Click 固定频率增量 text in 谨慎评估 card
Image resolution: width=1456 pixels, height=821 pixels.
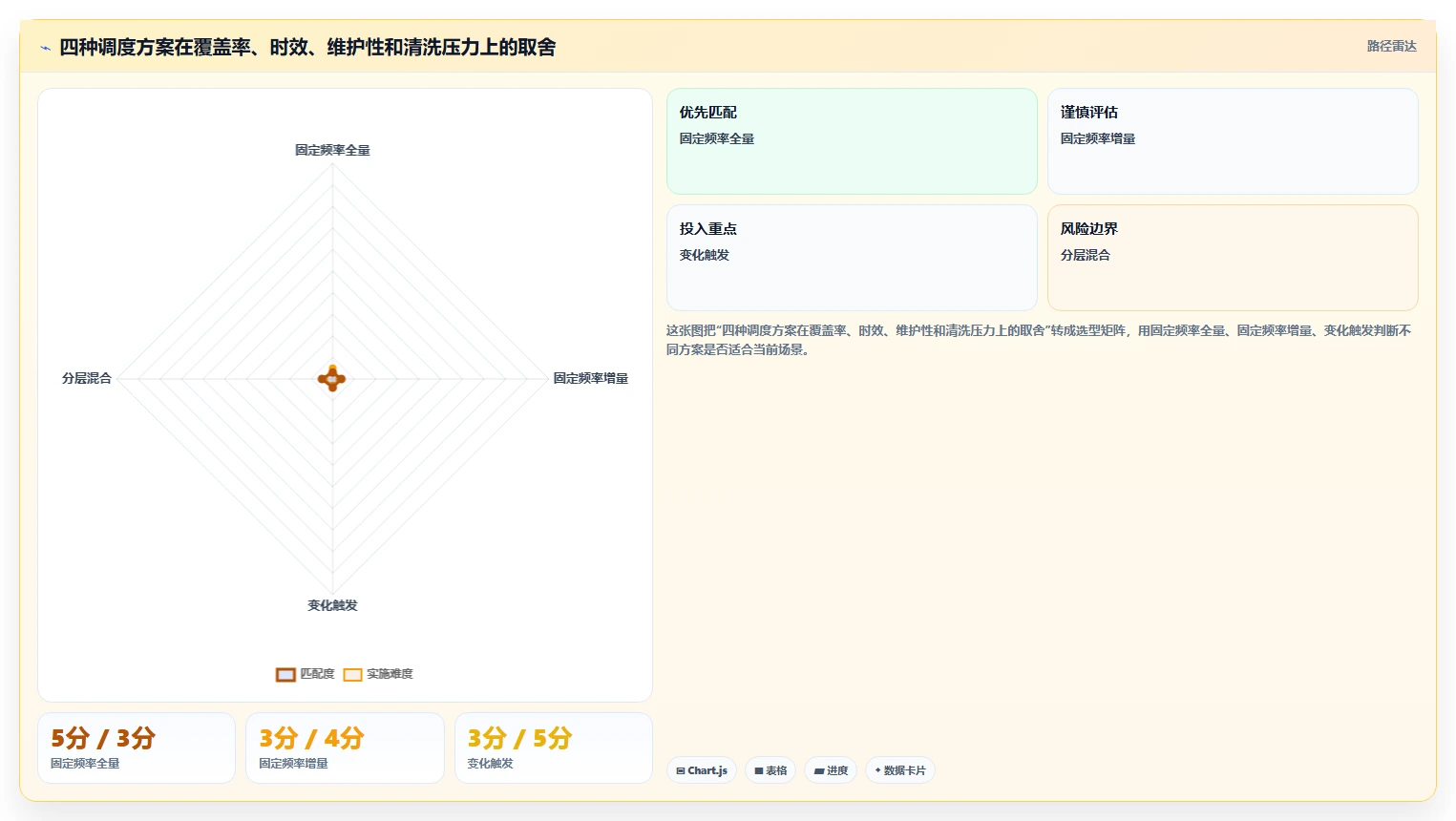tap(1098, 138)
